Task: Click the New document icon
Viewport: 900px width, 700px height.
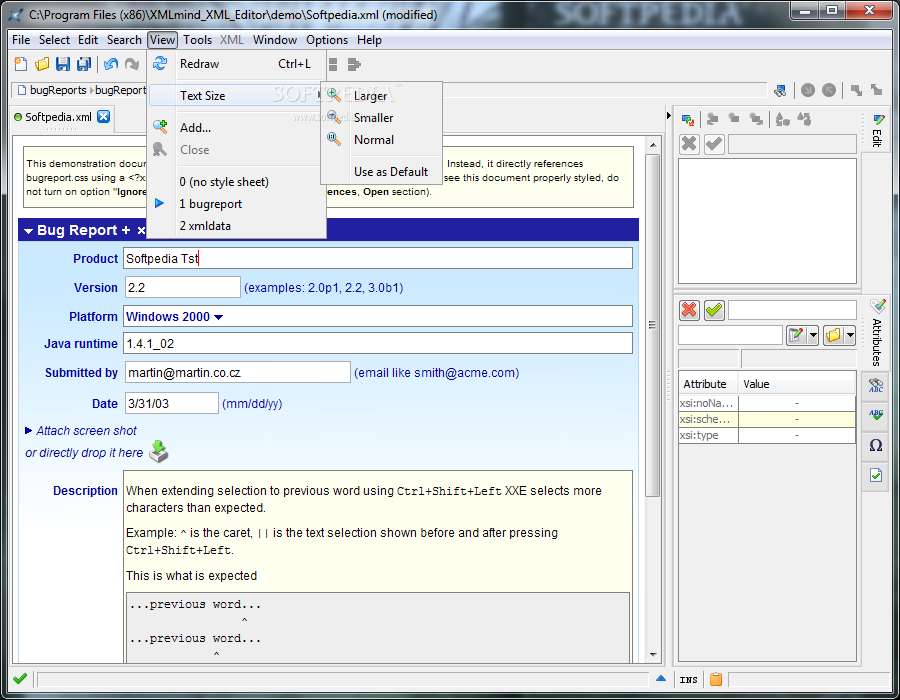Action: [21, 64]
